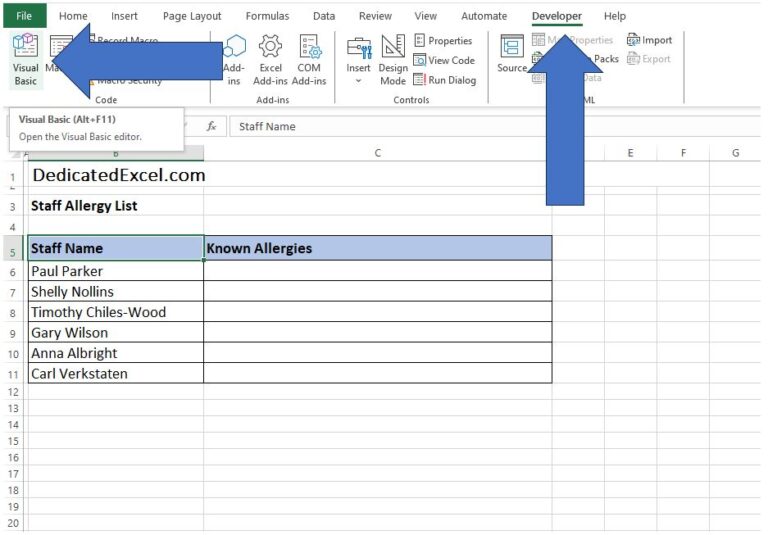Click the XML Import button

click(650, 40)
